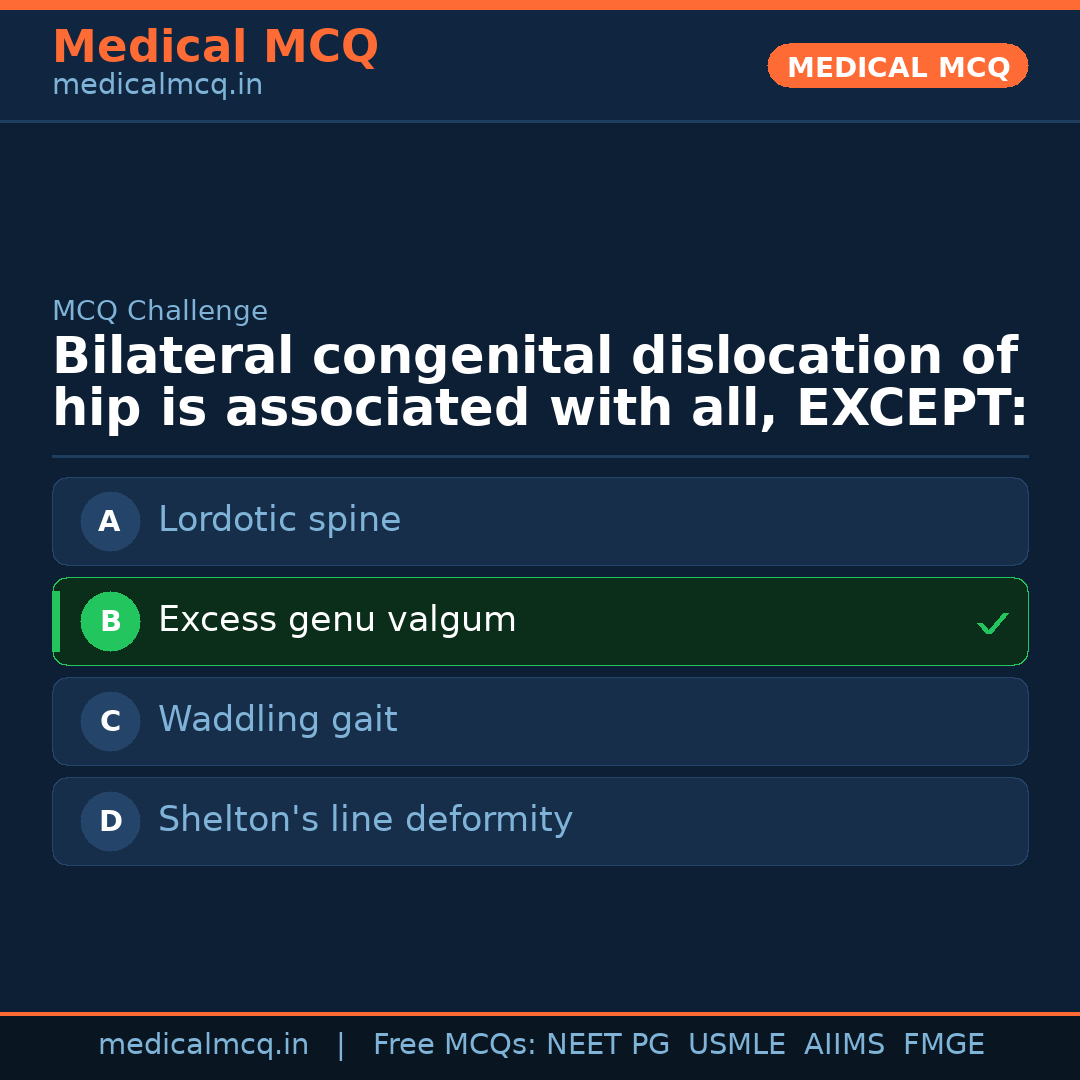
Task: Click the Medical MCQ header logo title
Action: point(215,47)
